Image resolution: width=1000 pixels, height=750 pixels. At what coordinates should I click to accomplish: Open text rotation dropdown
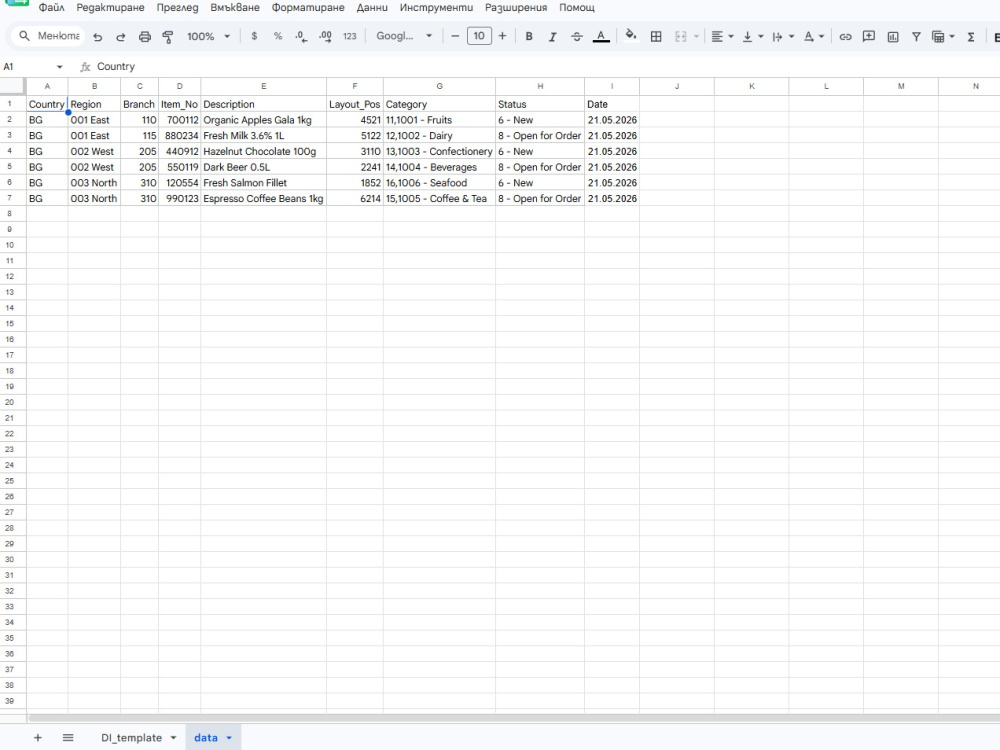click(x=814, y=36)
